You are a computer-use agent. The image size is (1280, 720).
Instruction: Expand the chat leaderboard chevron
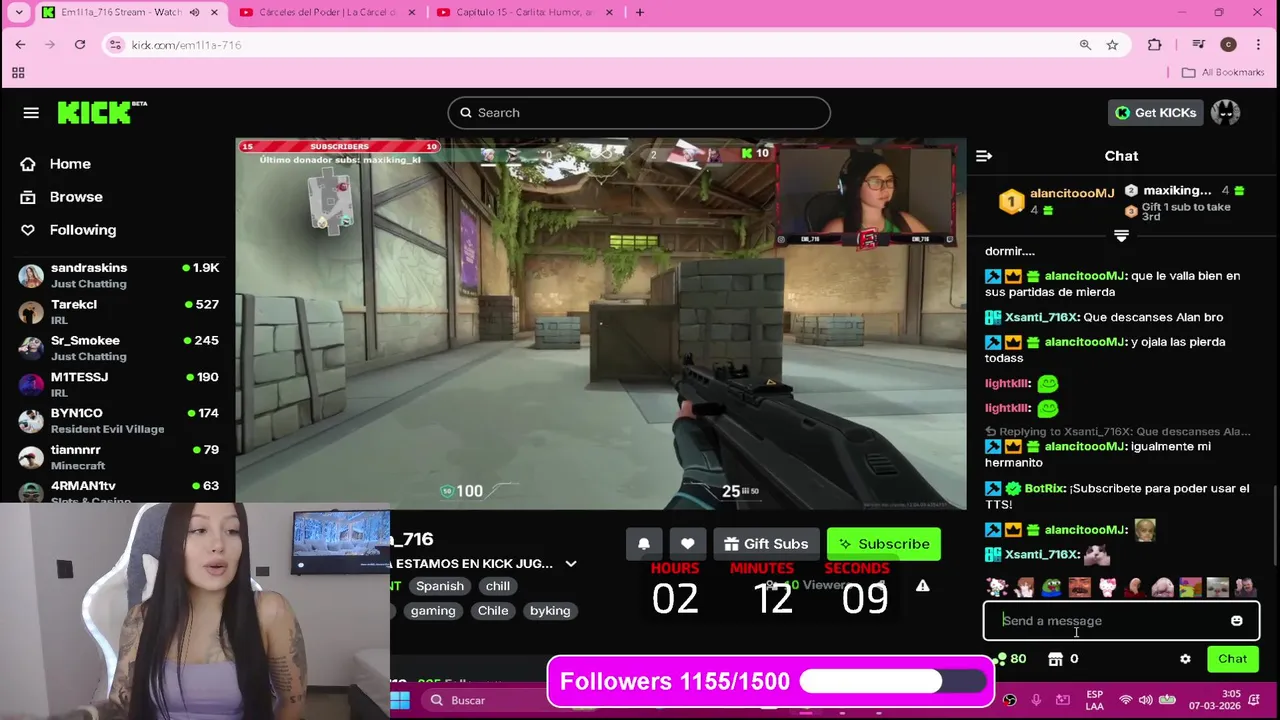click(x=1121, y=236)
